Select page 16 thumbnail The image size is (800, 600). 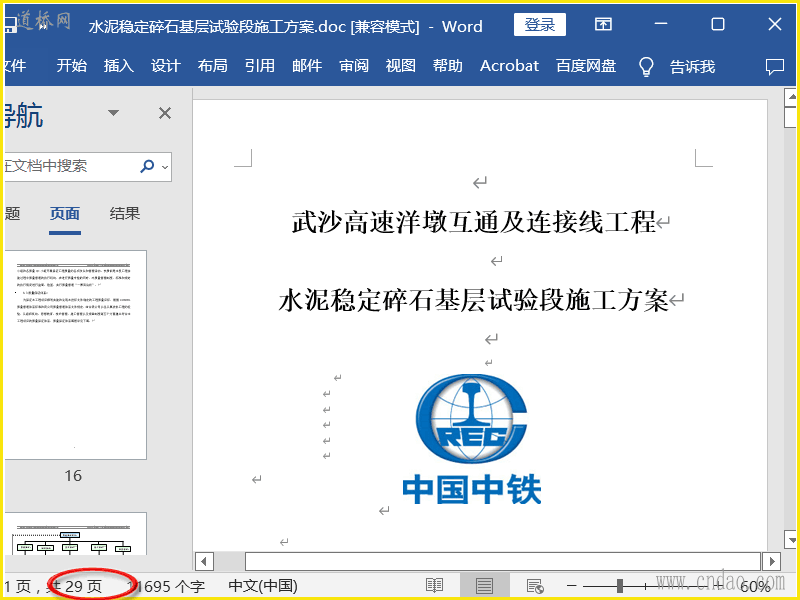pyautogui.click(x=76, y=355)
